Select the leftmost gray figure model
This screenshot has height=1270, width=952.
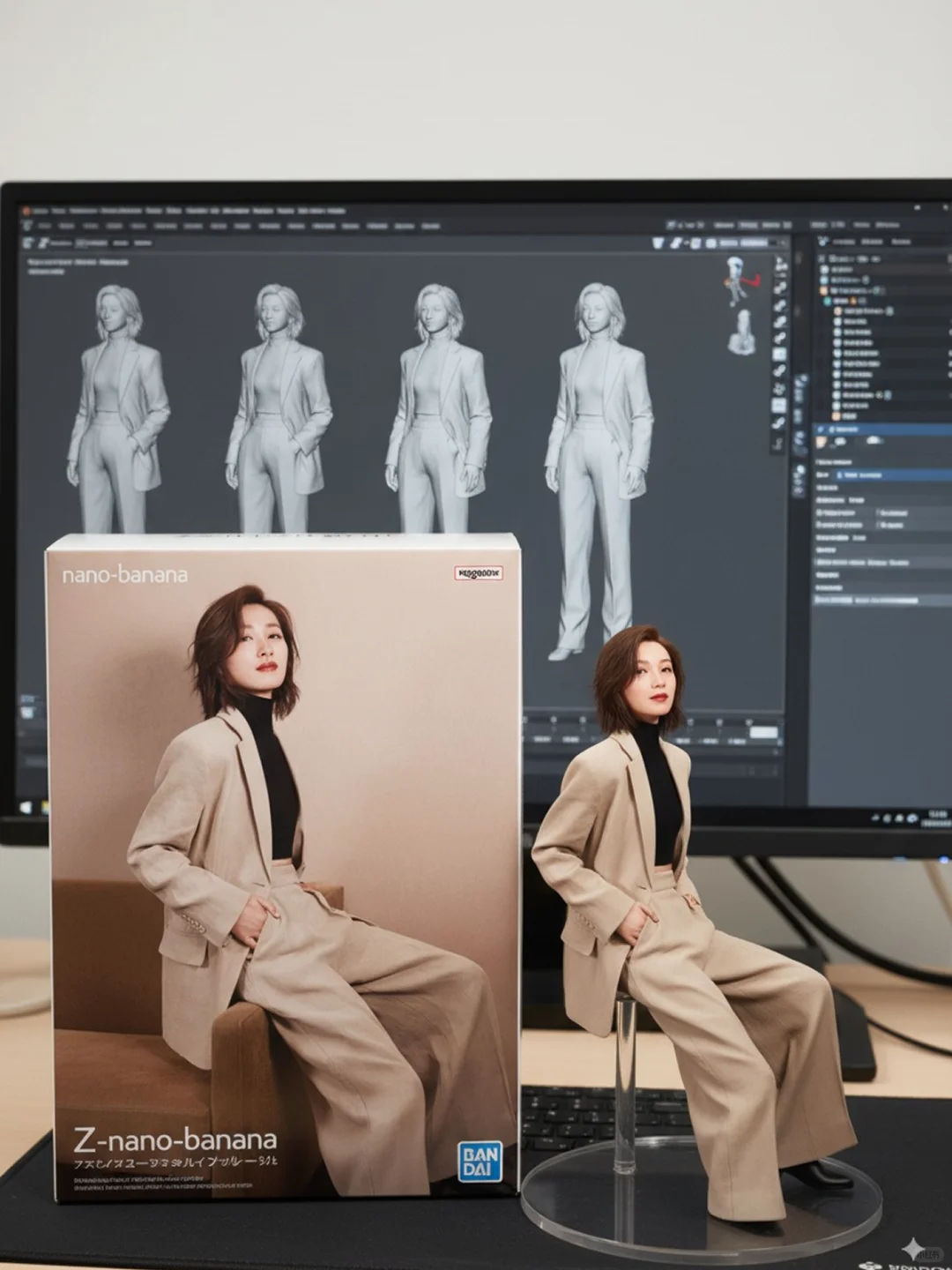pyautogui.click(x=117, y=408)
